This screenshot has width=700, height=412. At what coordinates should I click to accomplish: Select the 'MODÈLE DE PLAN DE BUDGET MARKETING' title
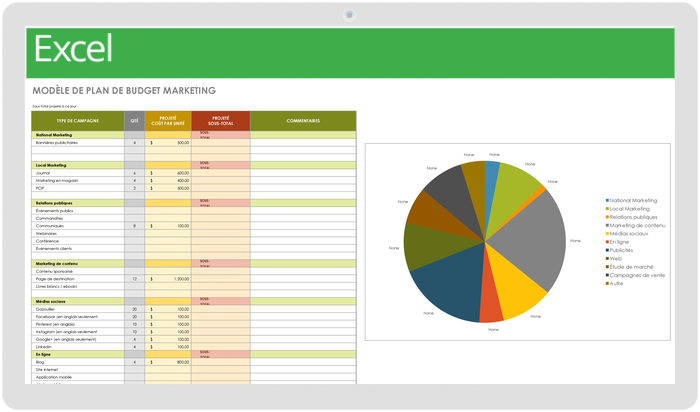[x=124, y=91]
